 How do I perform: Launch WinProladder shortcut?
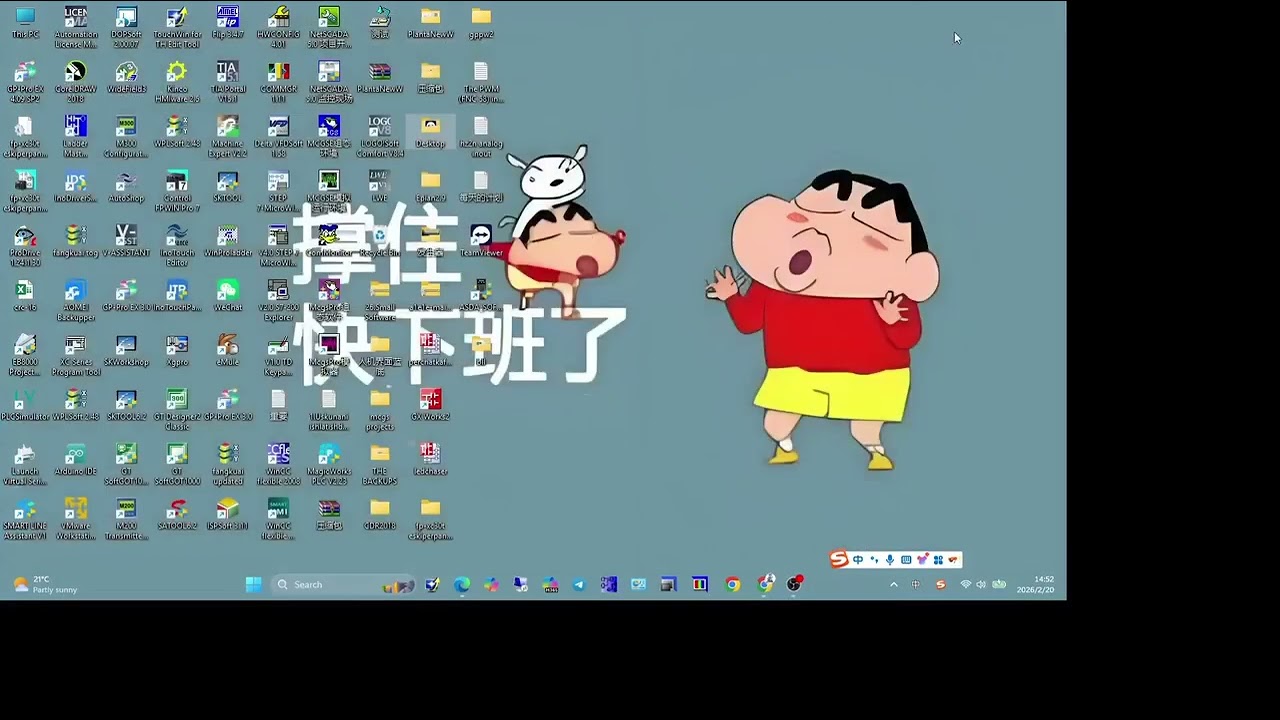(227, 242)
